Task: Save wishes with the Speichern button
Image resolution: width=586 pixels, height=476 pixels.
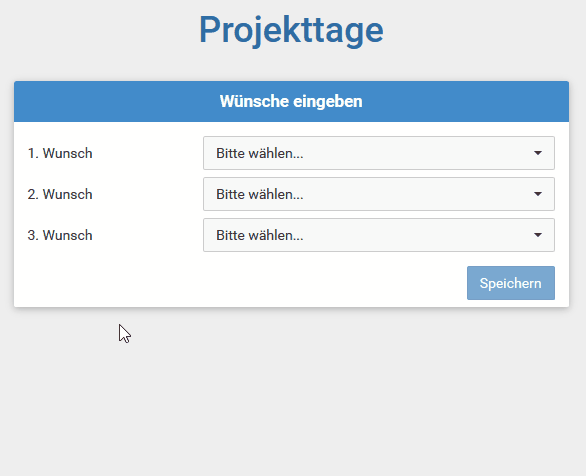Action: (x=511, y=283)
